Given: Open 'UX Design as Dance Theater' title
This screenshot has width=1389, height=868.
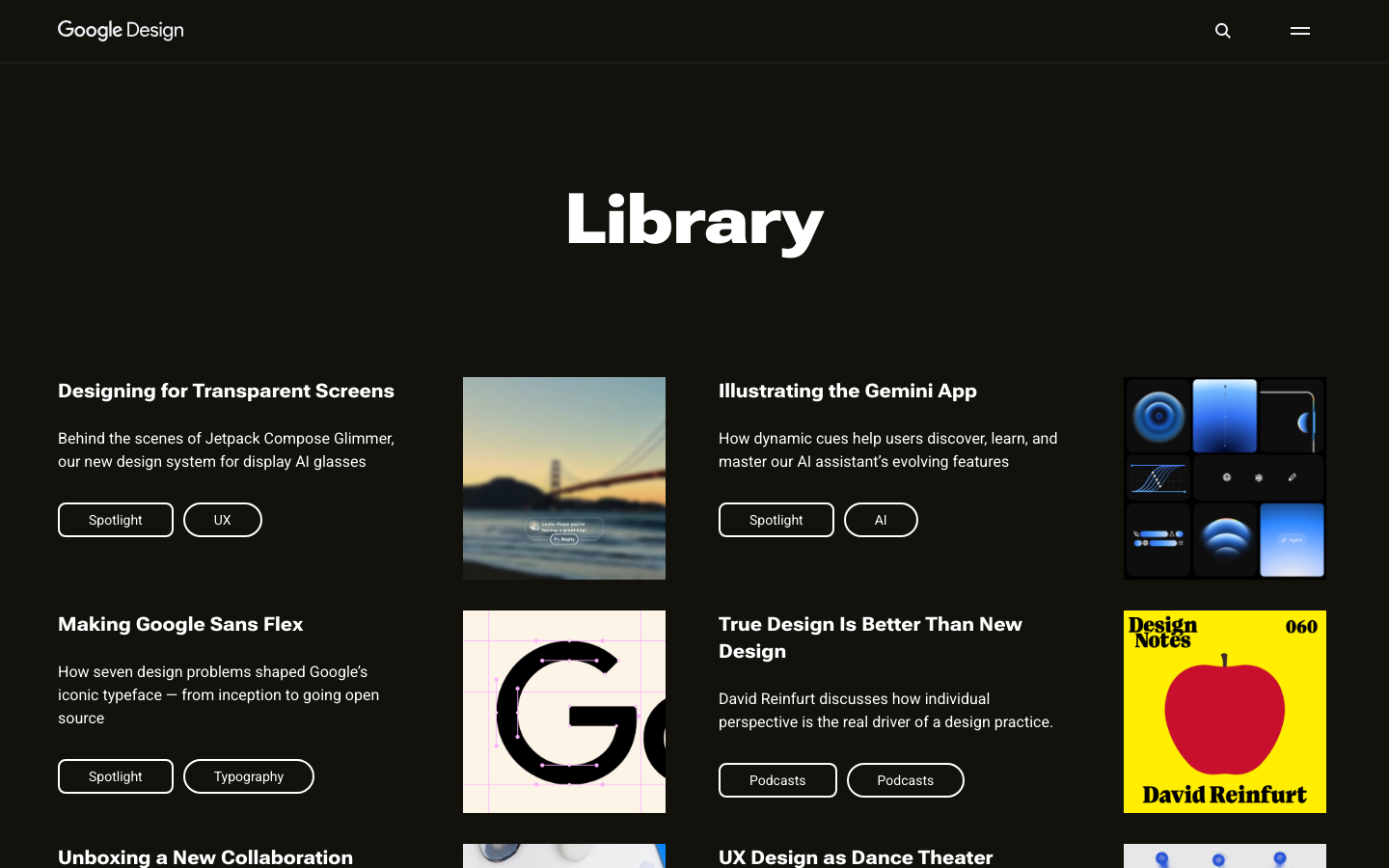Looking at the screenshot, I should click(856, 856).
